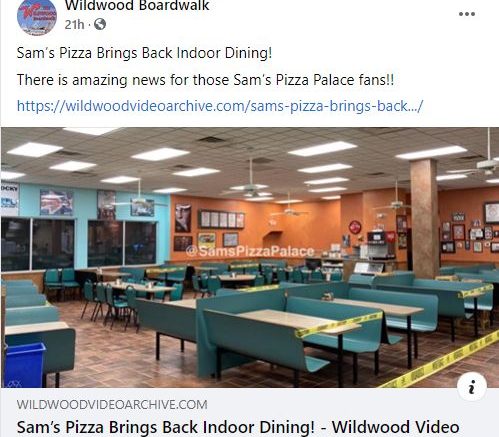Click the Wildwood Boardwalk page name
This screenshot has height=437, width=499.
(137, 5)
